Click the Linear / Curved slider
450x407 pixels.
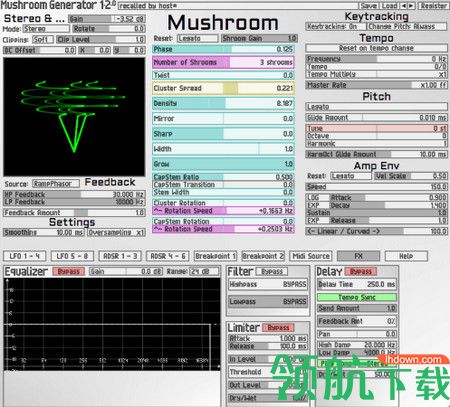click(x=376, y=231)
